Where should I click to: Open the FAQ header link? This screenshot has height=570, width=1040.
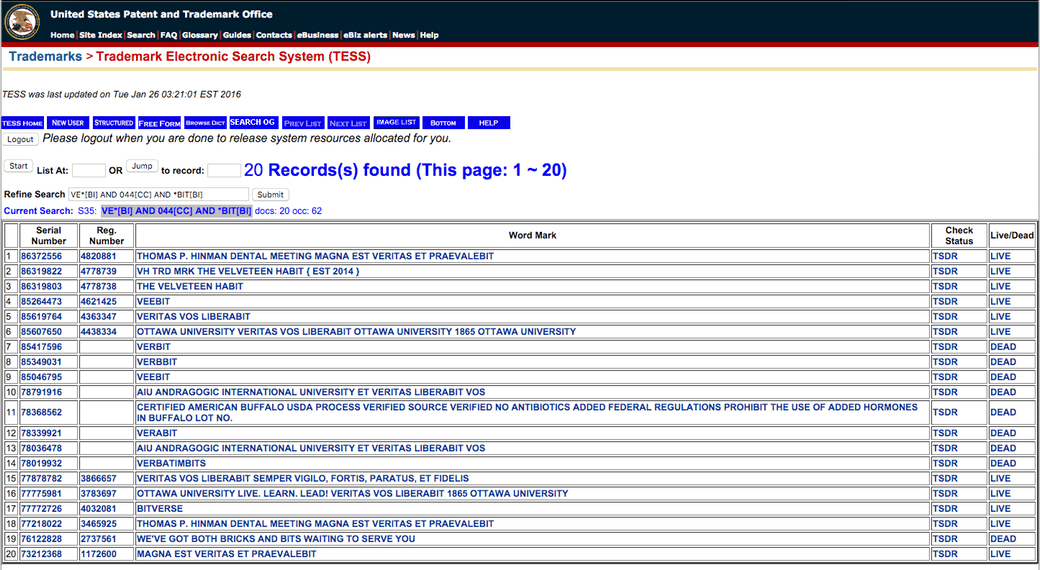pos(168,35)
